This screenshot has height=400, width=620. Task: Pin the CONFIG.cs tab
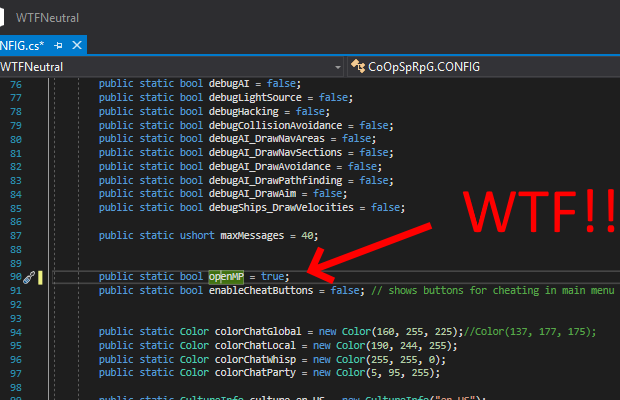(x=59, y=45)
